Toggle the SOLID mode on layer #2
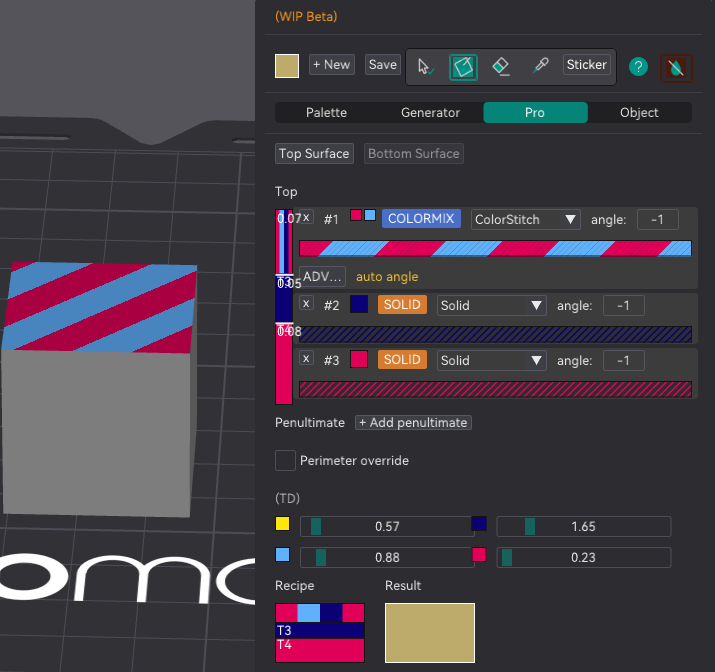Image resolution: width=715 pixels, height=672 pixels. [x=402, y=305]
